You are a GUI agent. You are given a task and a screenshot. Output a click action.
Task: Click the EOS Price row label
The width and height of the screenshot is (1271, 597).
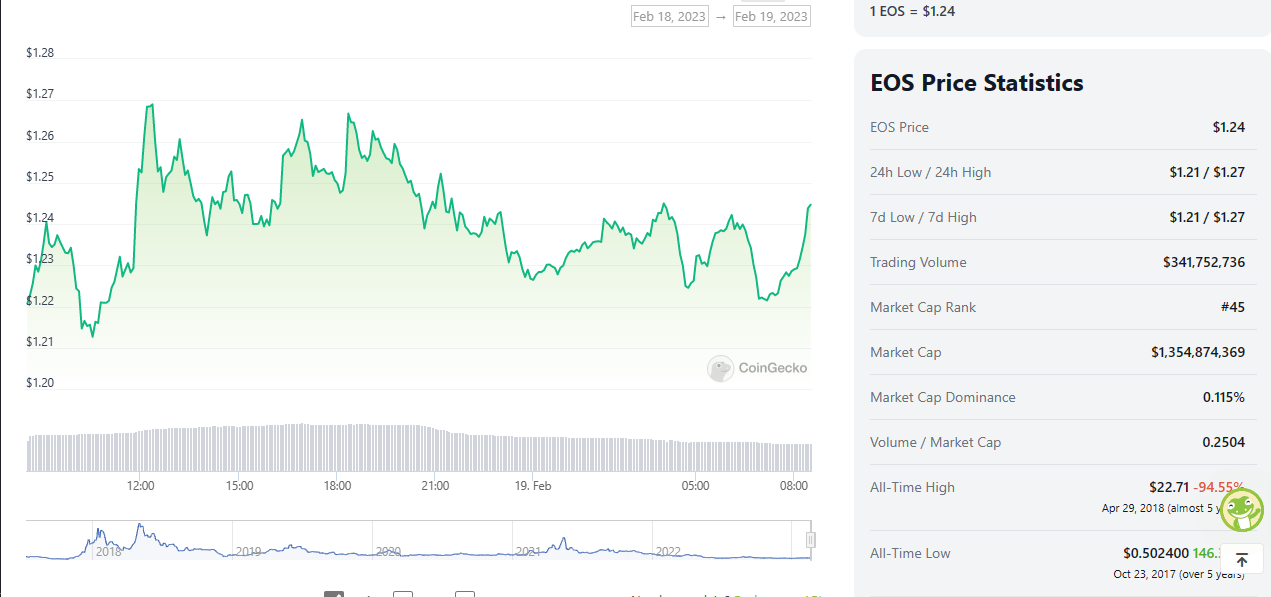click(x=899, y=127)
